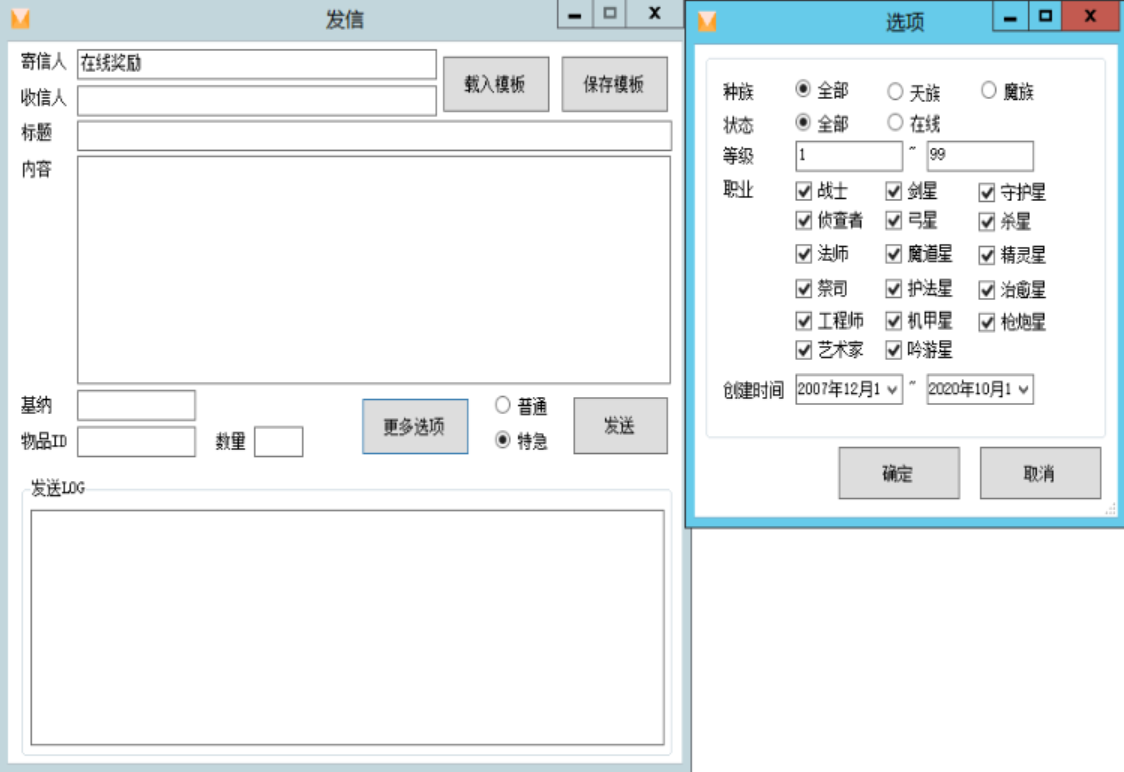Image resolution: width=1124 pixels, height=772 pixels.
Task: Choose 在线 status radio option
Action: pyautogui.click(x=895, y=123)
